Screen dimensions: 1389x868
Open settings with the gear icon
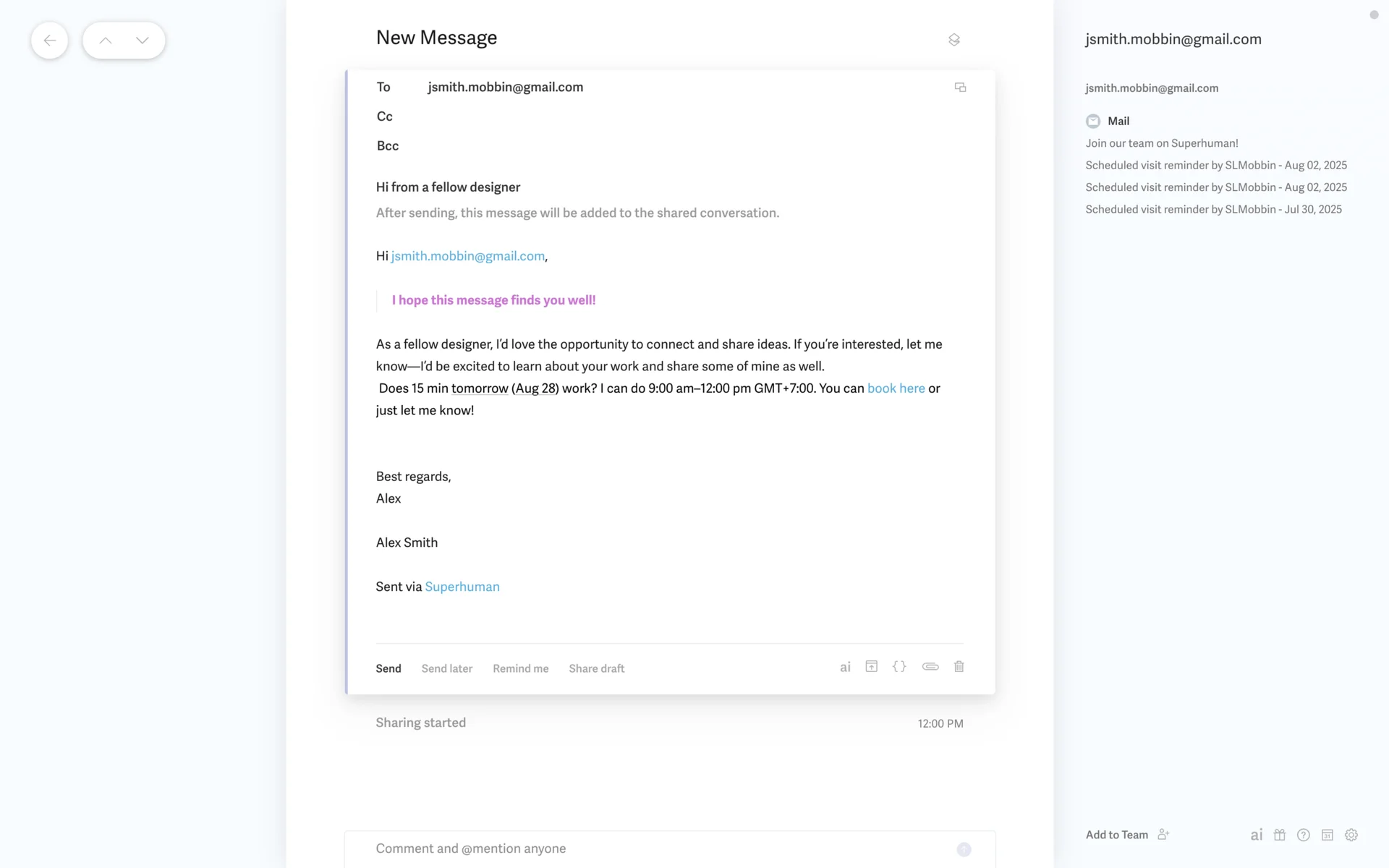tap(1351, 835)
